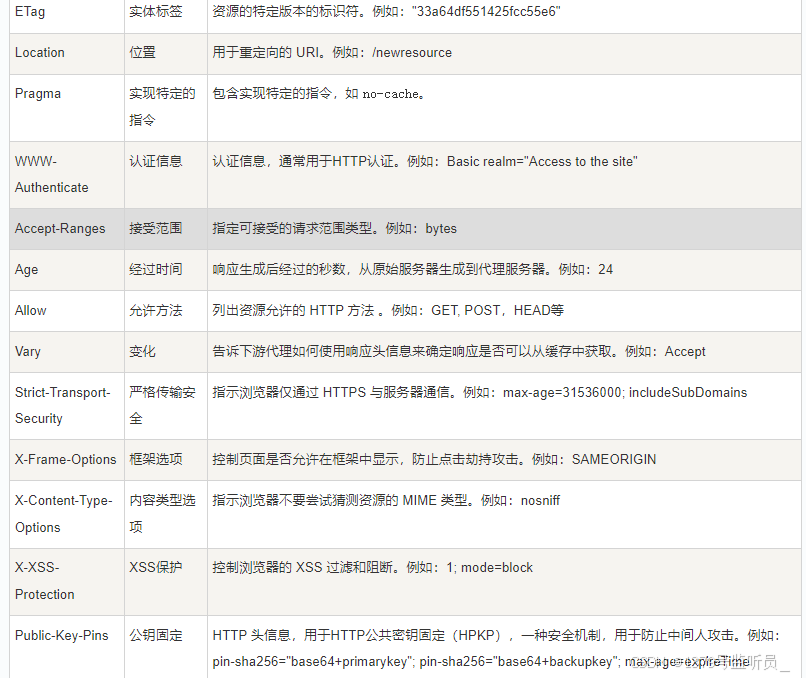The width and height of the screenshot is (806, 678).
Task: Select the Allow header name cell
Action: pyautogui.click(x=67, y=311)
